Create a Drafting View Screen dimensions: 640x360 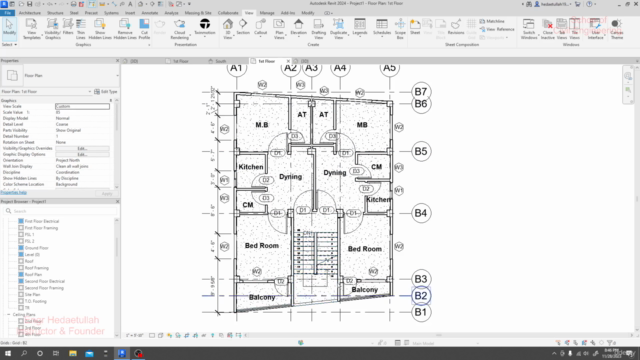click(318, 29)
